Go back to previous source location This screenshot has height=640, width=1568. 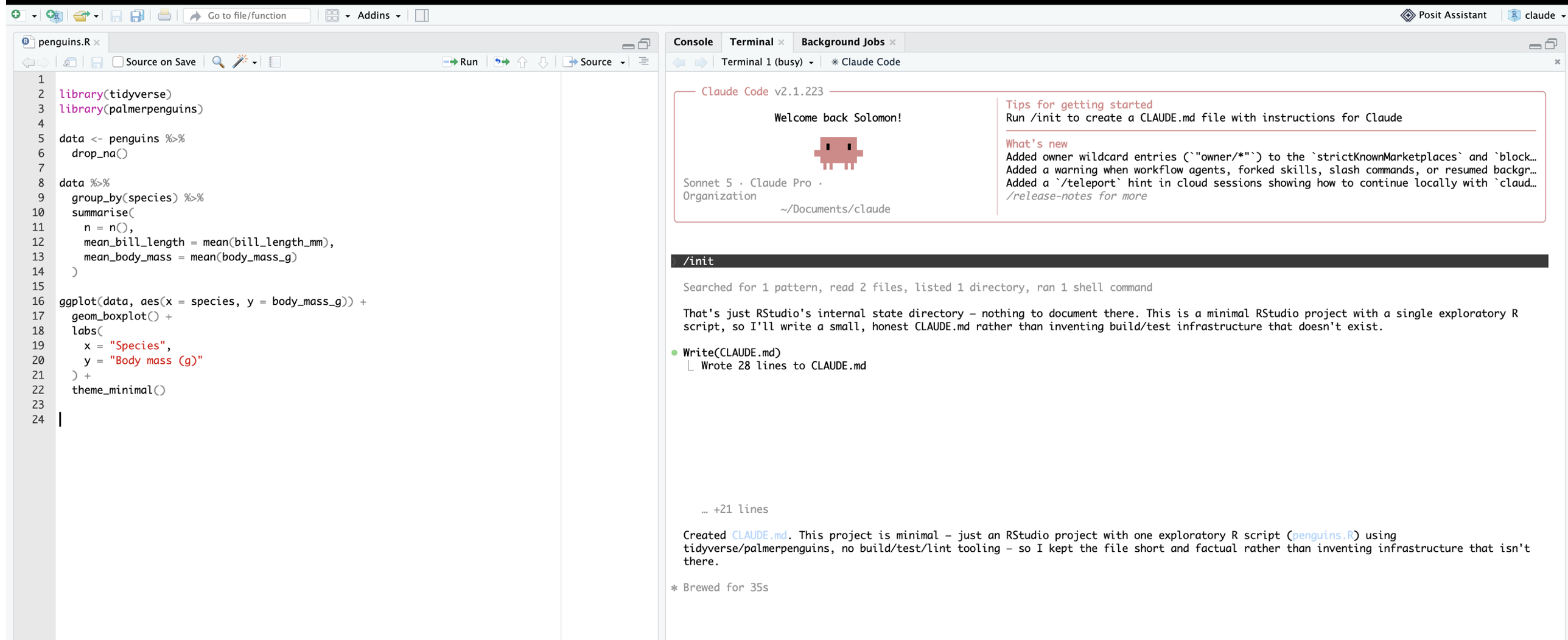[27, 61]
